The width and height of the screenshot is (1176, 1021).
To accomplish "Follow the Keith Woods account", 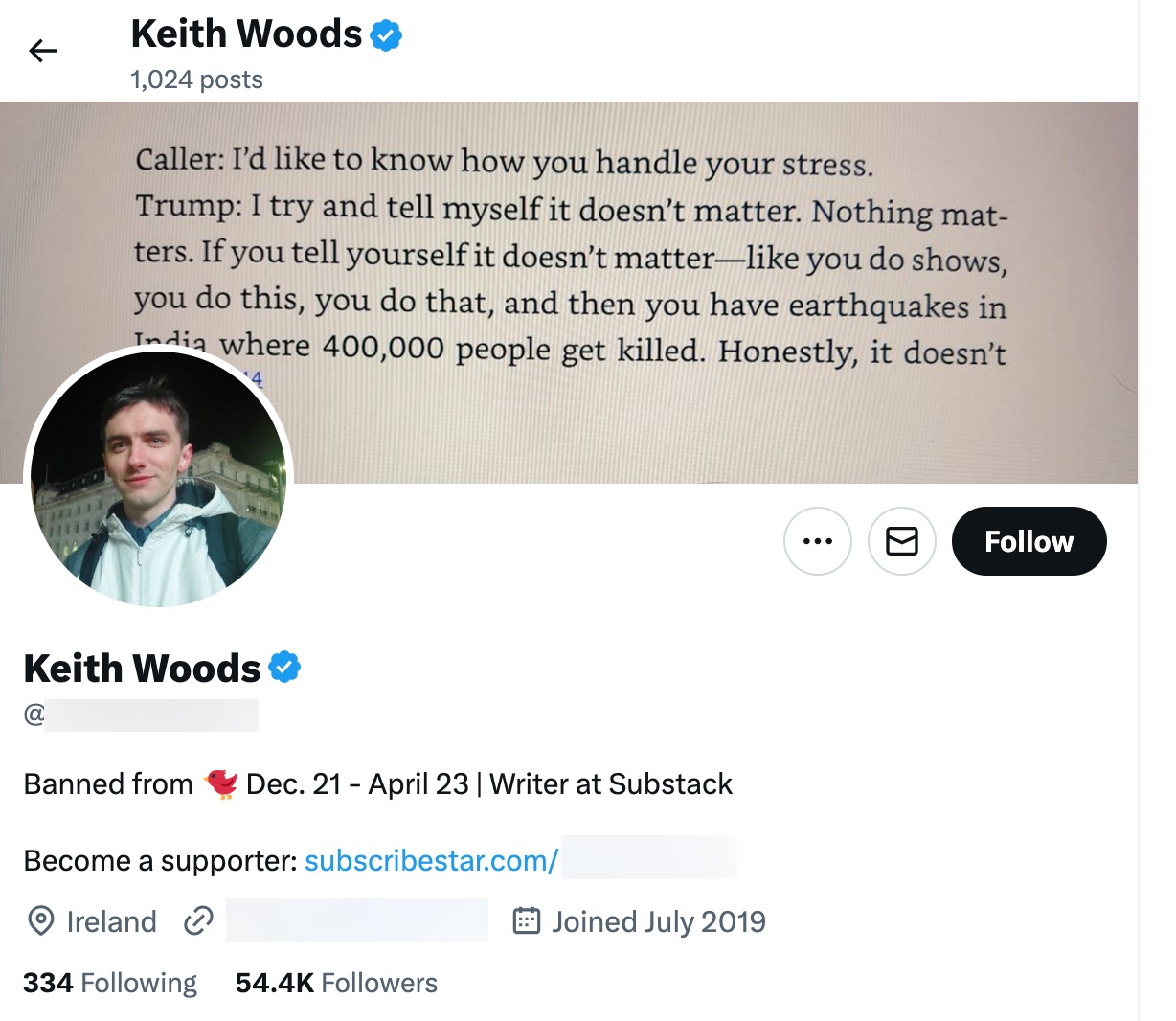I will 1028,541.
